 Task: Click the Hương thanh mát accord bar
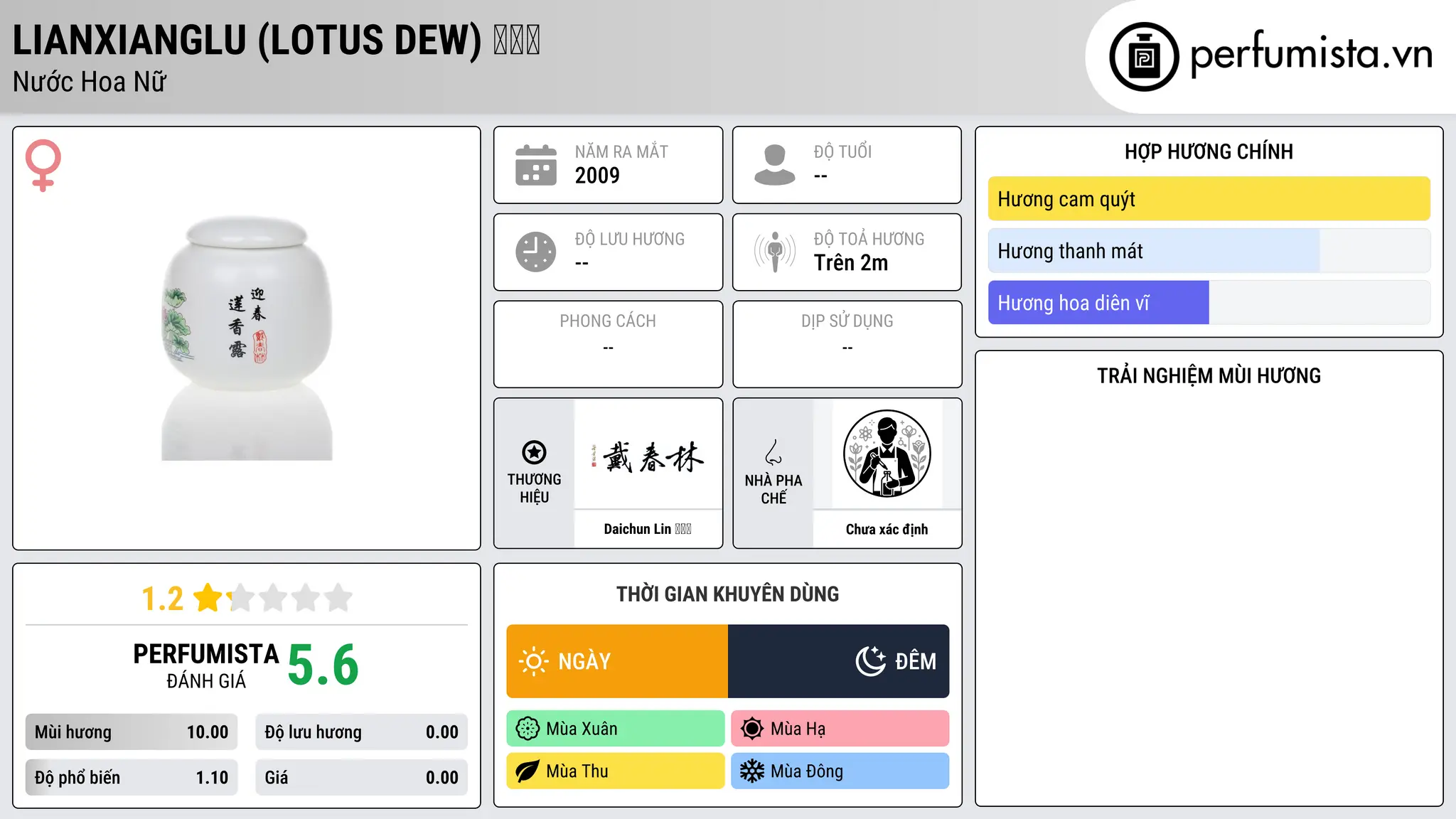click(x=1209, y=251)
